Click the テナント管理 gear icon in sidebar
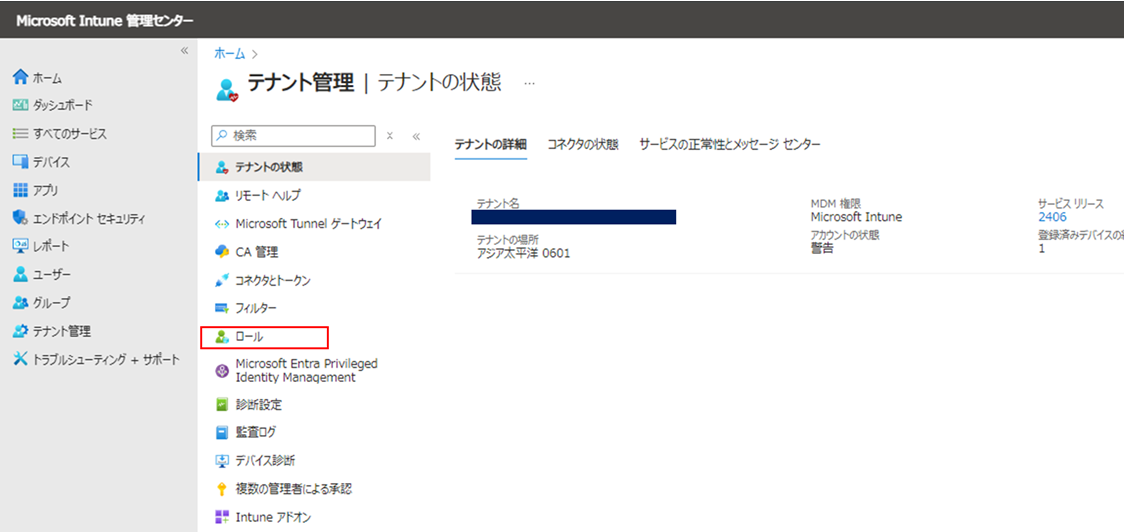 21,331
